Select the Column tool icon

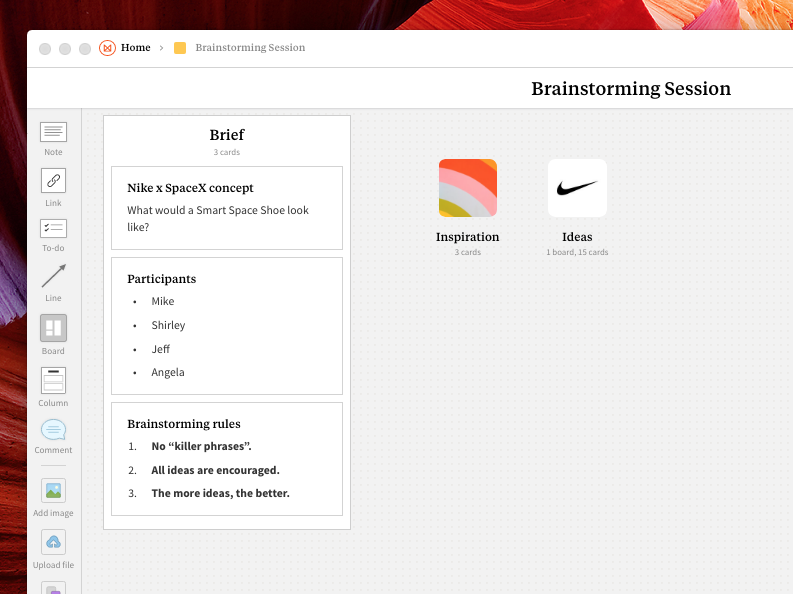pyautogui.click(x=53, y=380)
